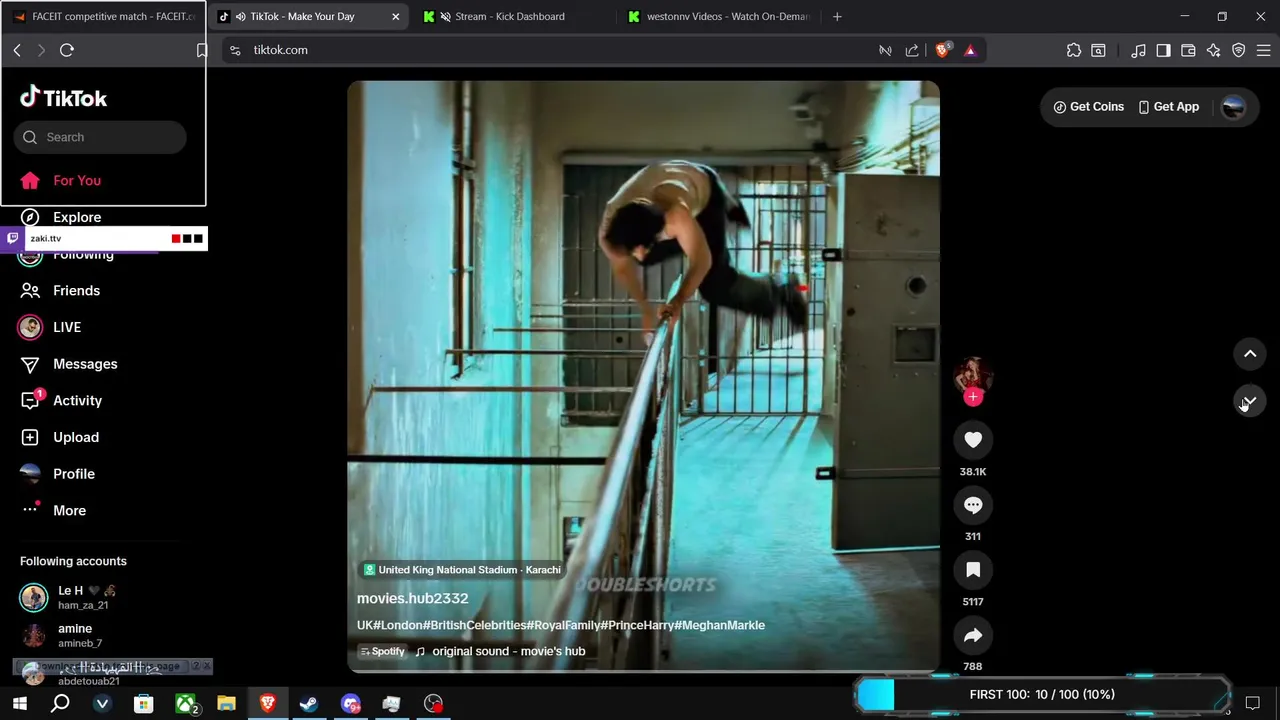The height and width of the screenshot is (720, 1280).
Task: Focus the TikTok Search field
Action: coord(100,137)
